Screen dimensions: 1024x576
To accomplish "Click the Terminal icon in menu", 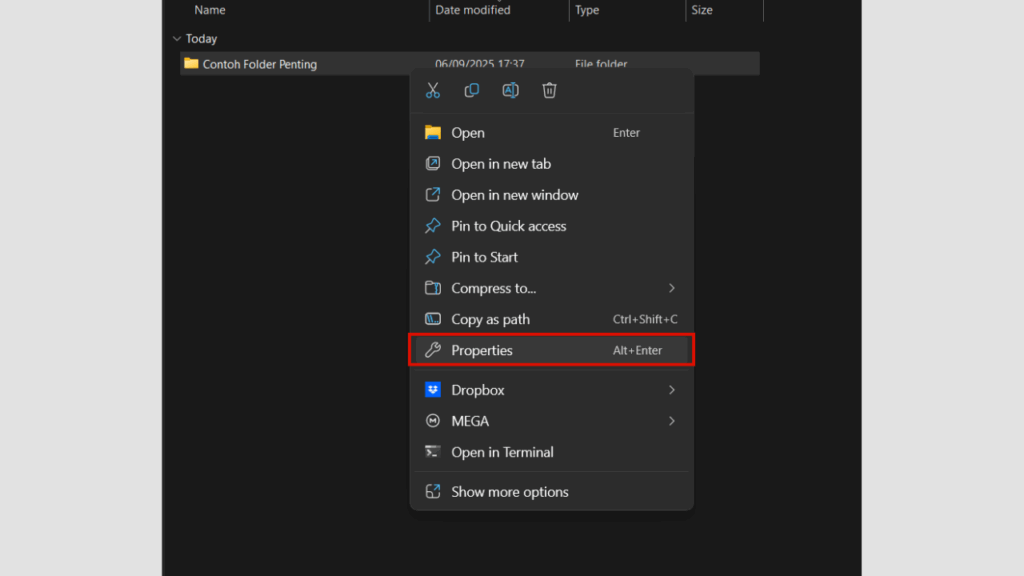I will pyautogui.click(x=433, y=452).
